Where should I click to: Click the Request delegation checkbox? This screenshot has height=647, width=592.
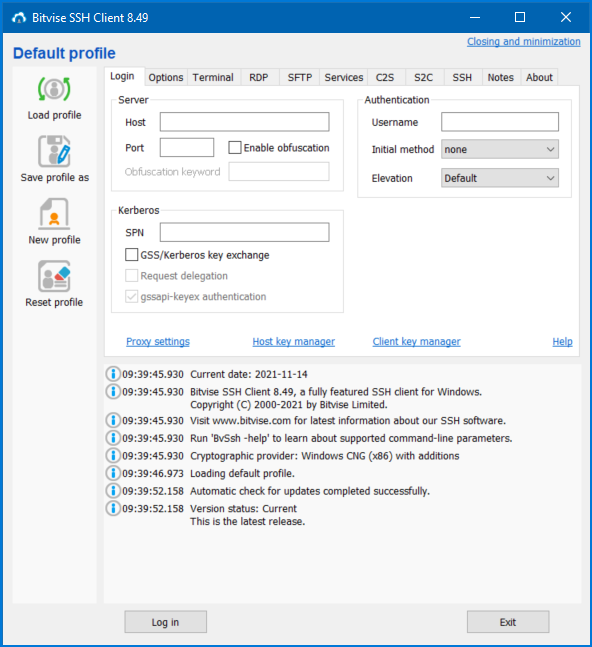(x=132, y=276)
